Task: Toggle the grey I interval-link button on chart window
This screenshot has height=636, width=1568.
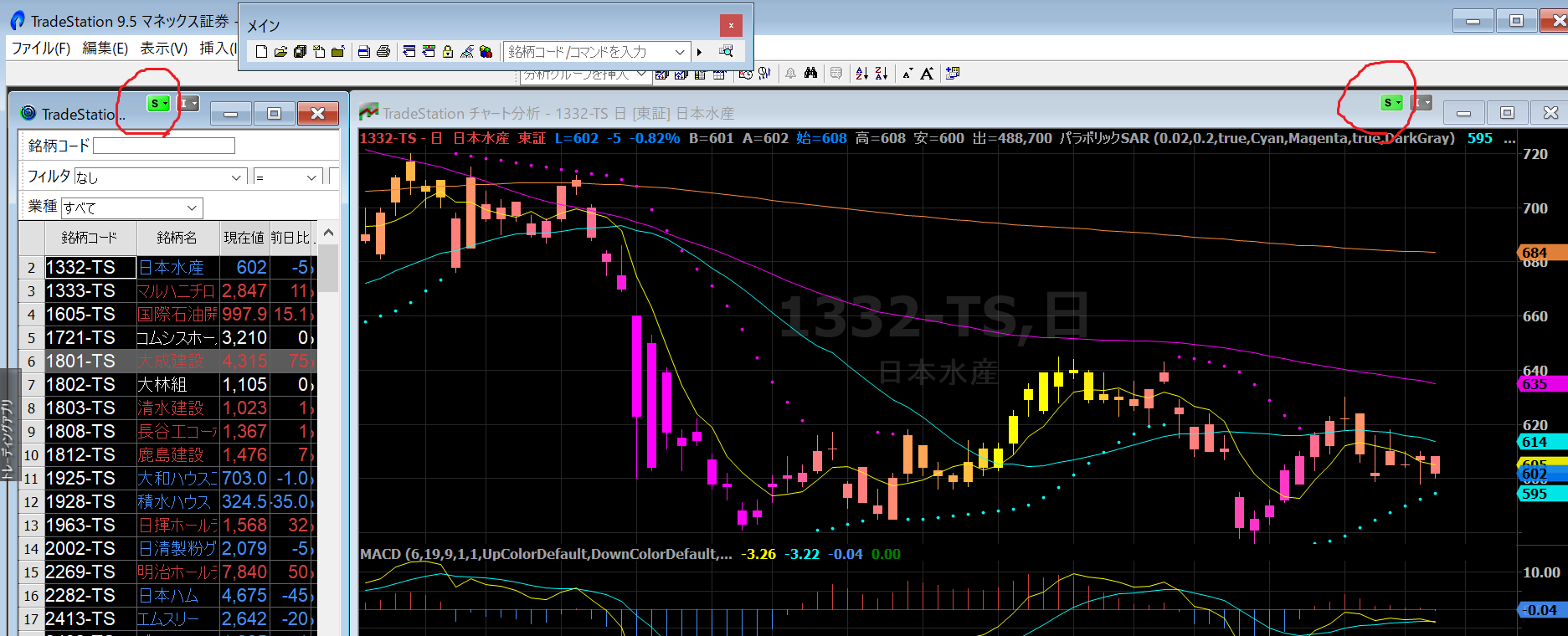Action: (x=1421, y=102)
